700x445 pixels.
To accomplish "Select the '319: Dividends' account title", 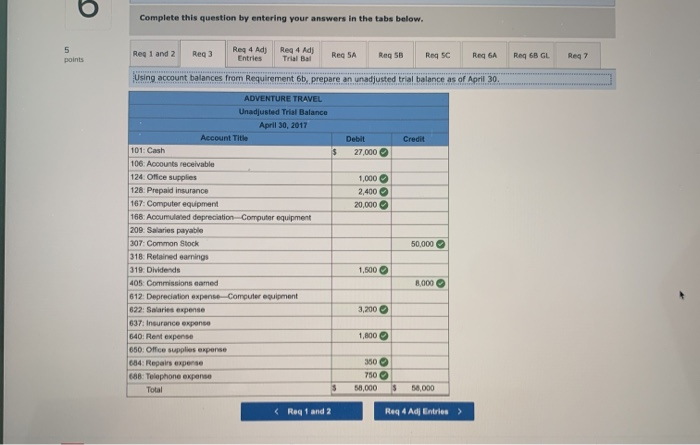I will (x=155, y=270).
